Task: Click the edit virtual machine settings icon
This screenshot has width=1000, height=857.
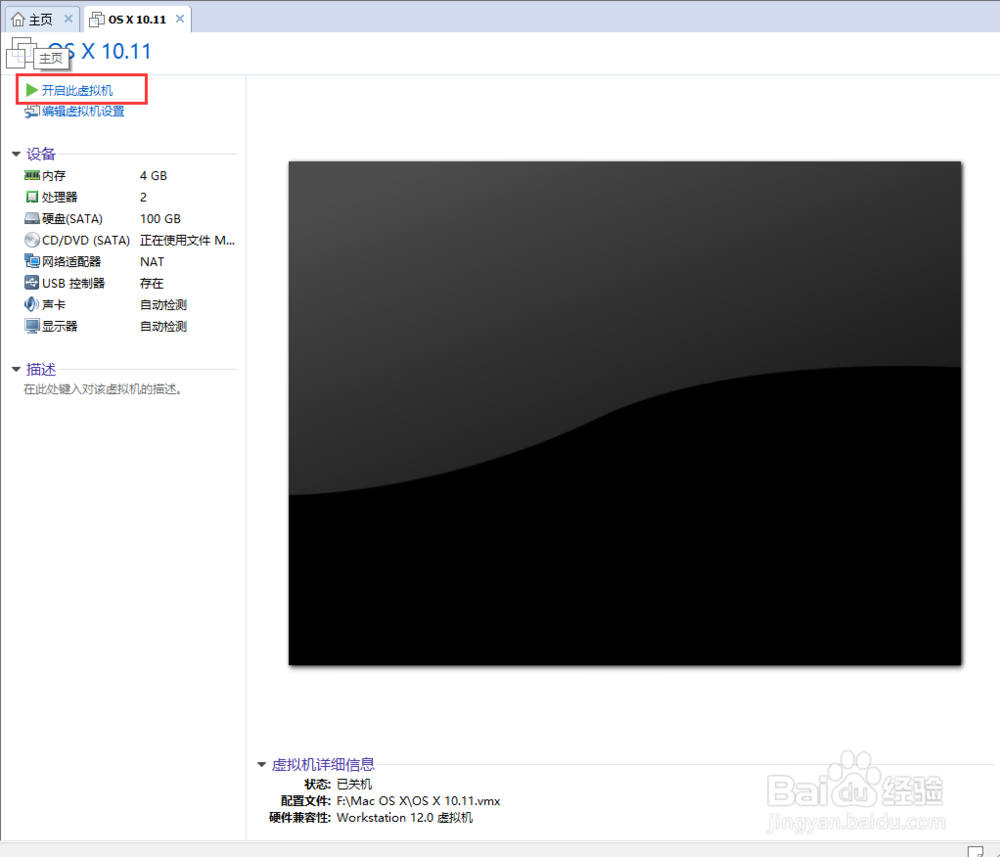Action: coord(32,112)
